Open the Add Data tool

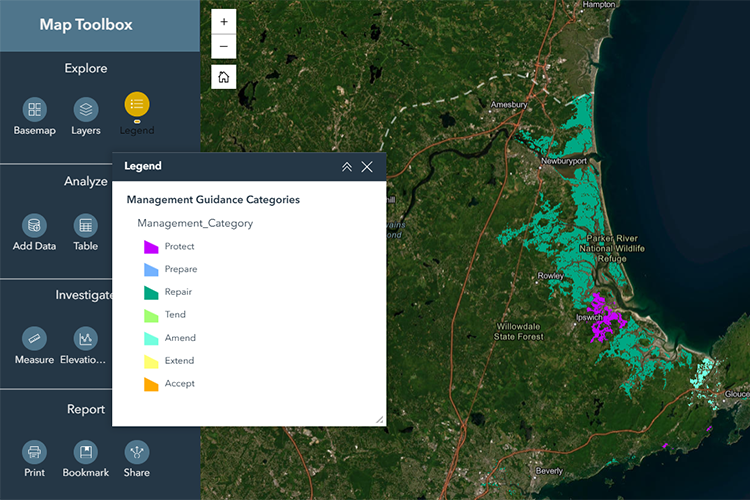(34, 225)
